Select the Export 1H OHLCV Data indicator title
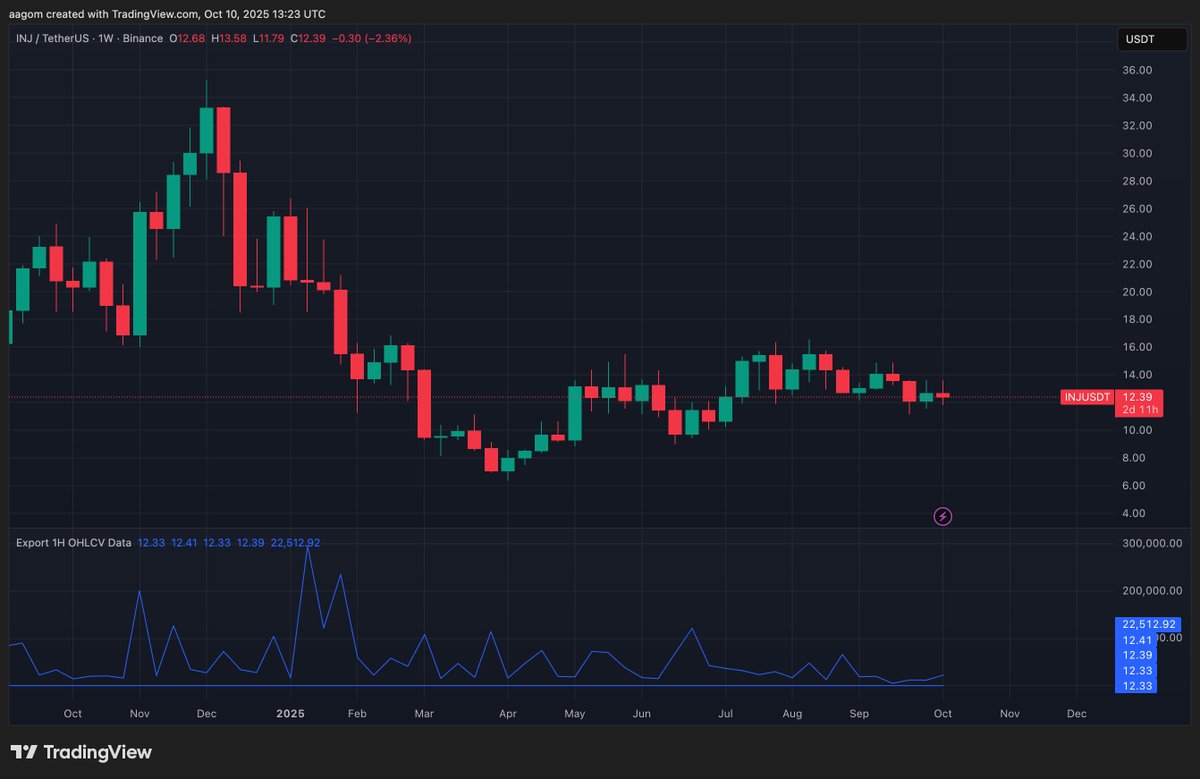Screen dimensions: 1200x779 pyautogui.click(x=71, y=542)
